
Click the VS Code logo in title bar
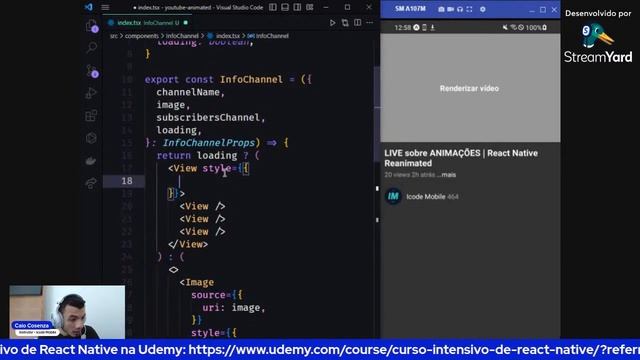click(89, 7)
